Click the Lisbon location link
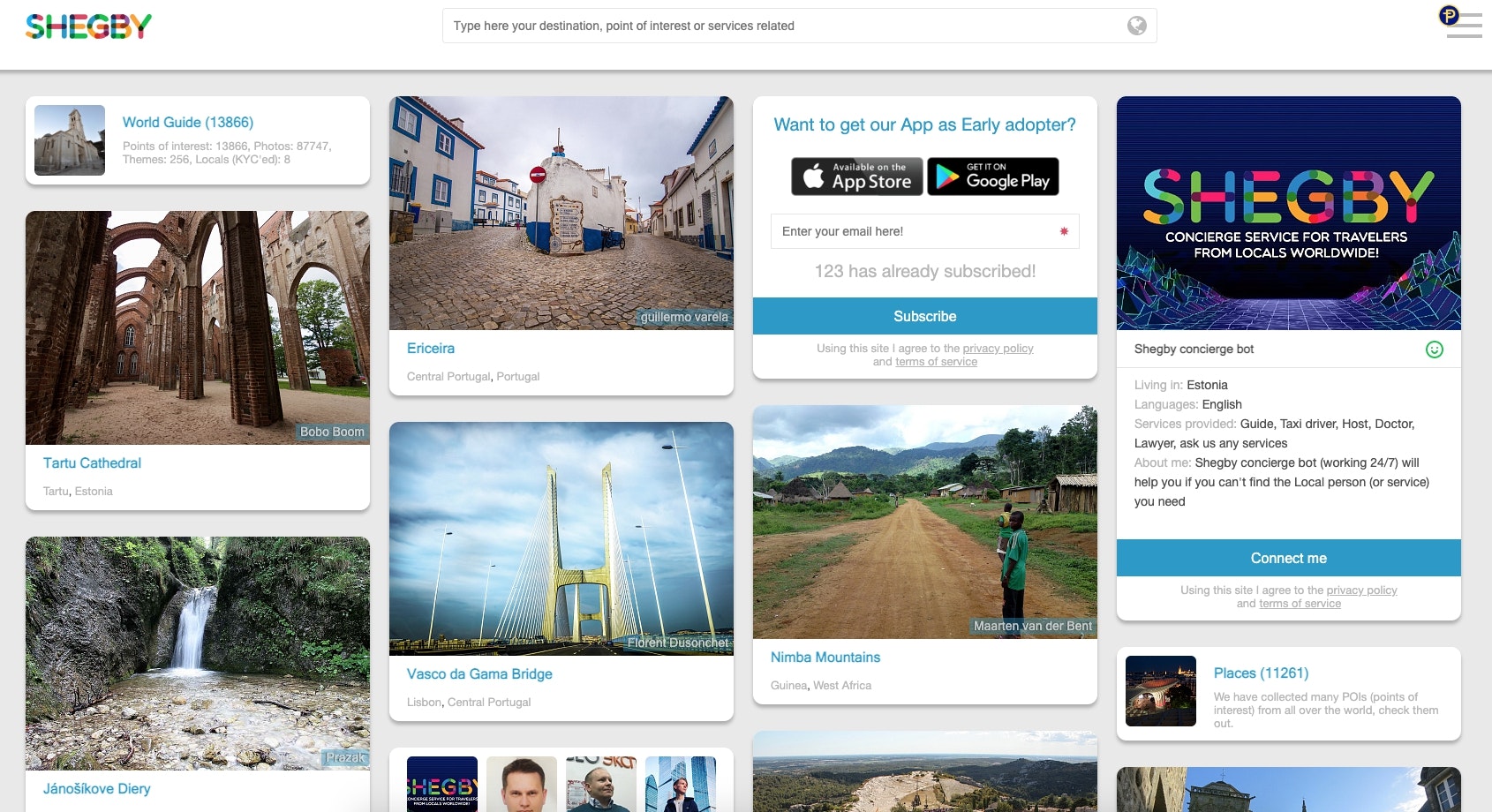The width and height of the screenshot is (1492, 812). coord(424,703)
